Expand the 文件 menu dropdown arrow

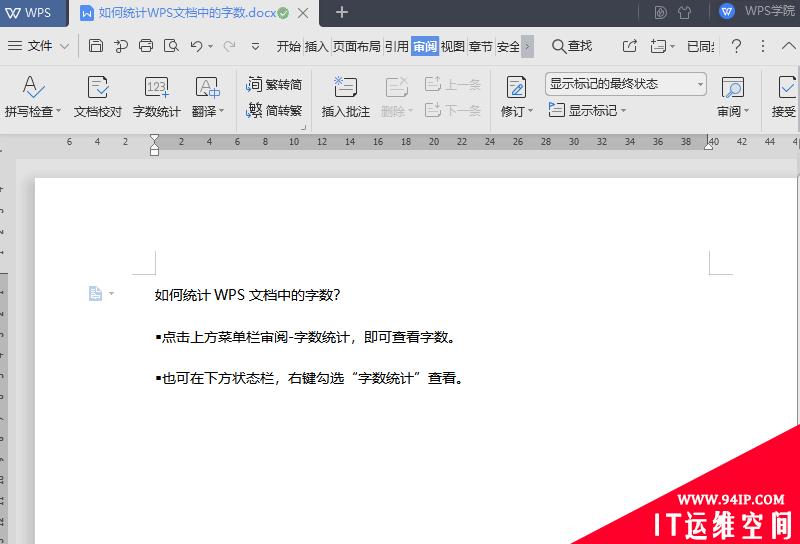pyautogui.click(x=65, y=46)
